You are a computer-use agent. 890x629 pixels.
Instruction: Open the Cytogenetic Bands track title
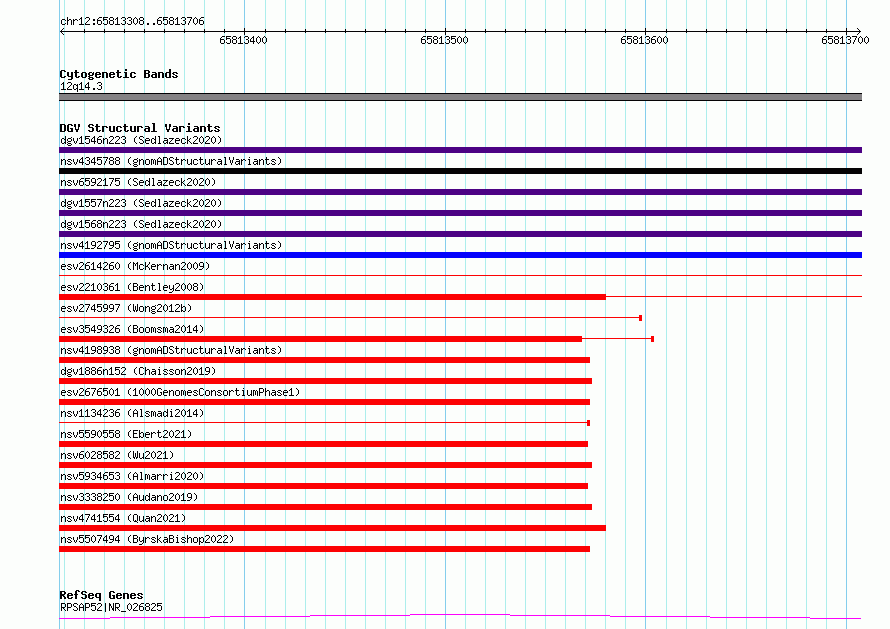pos(119,74)
